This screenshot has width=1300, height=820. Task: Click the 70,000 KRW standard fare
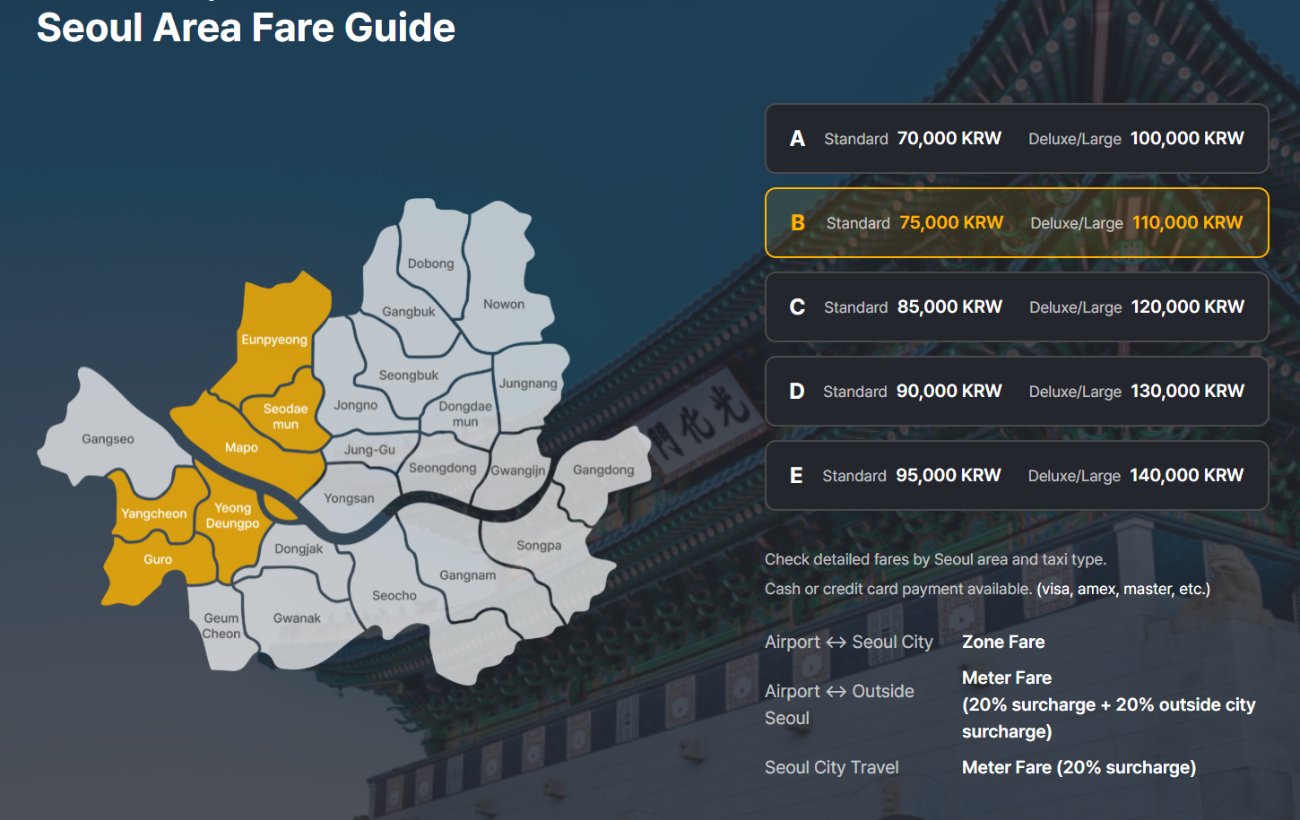click(949, 139)
